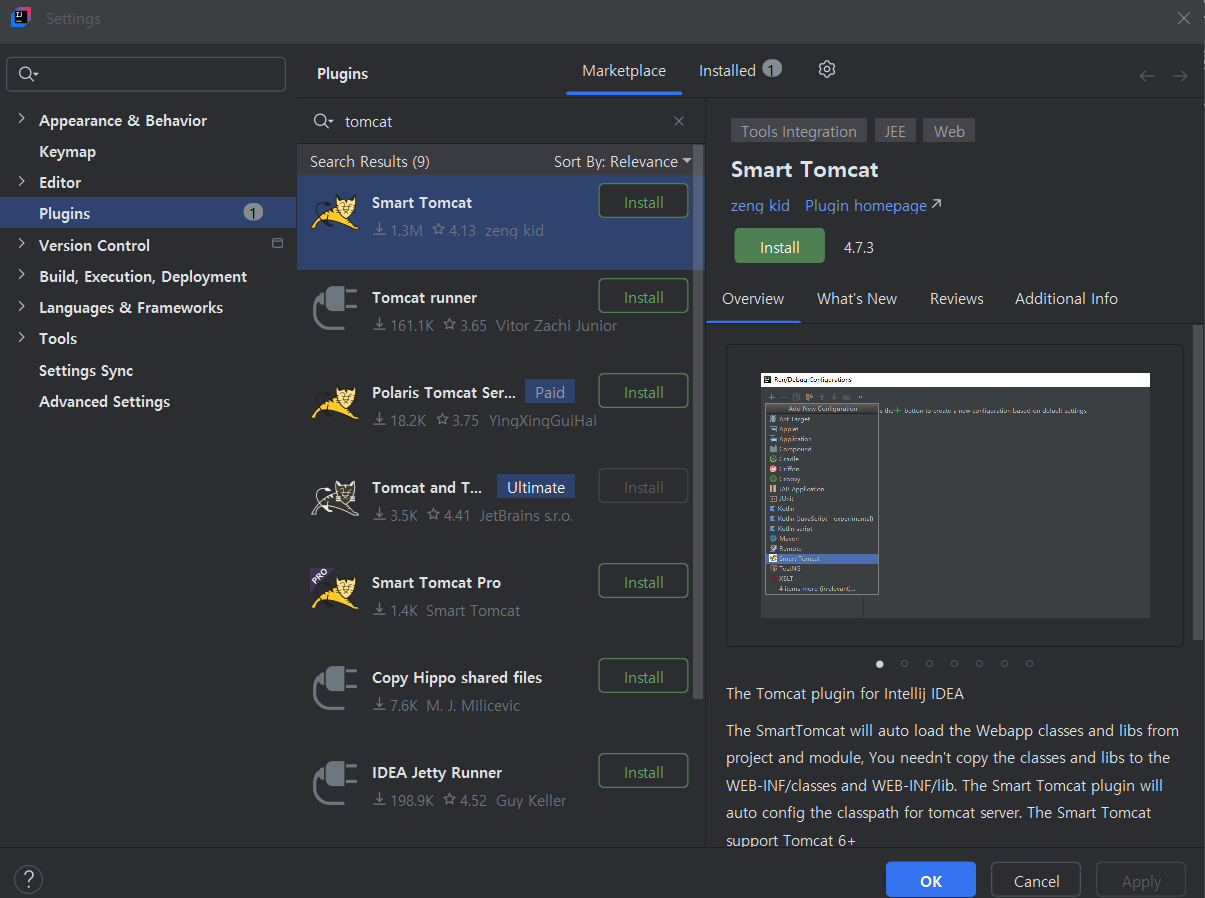The width and height of the screenshot is (1205, 898).
Task: Install the Smart Tomcat Pro plugin
Action: (644, 582)
